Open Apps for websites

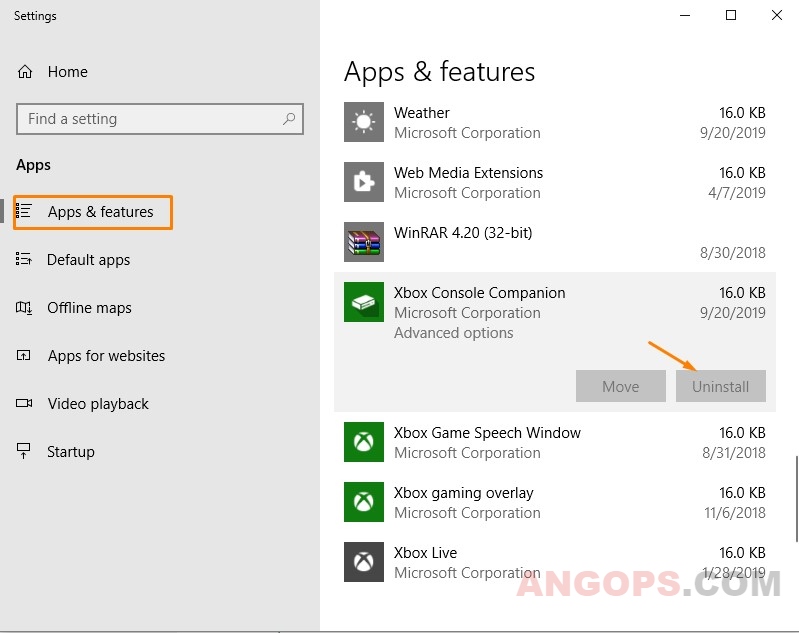point(106,356)
